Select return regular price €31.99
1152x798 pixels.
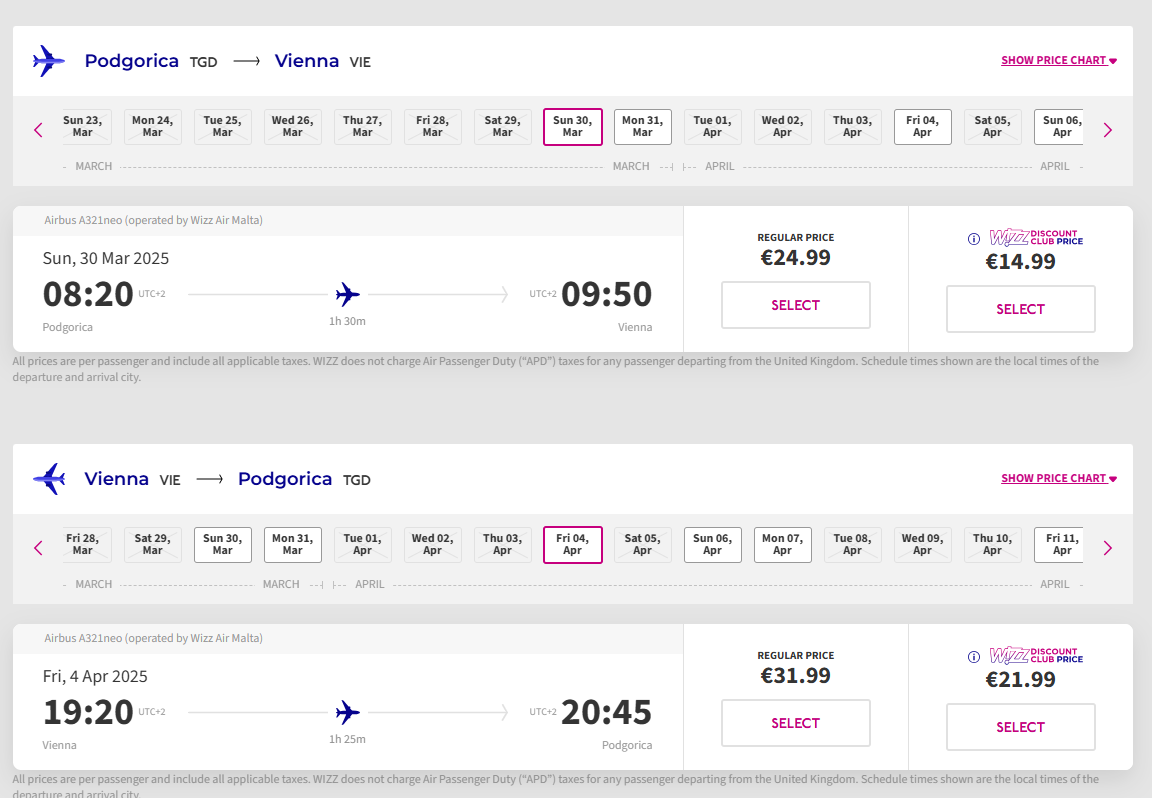tap(795, 723)
